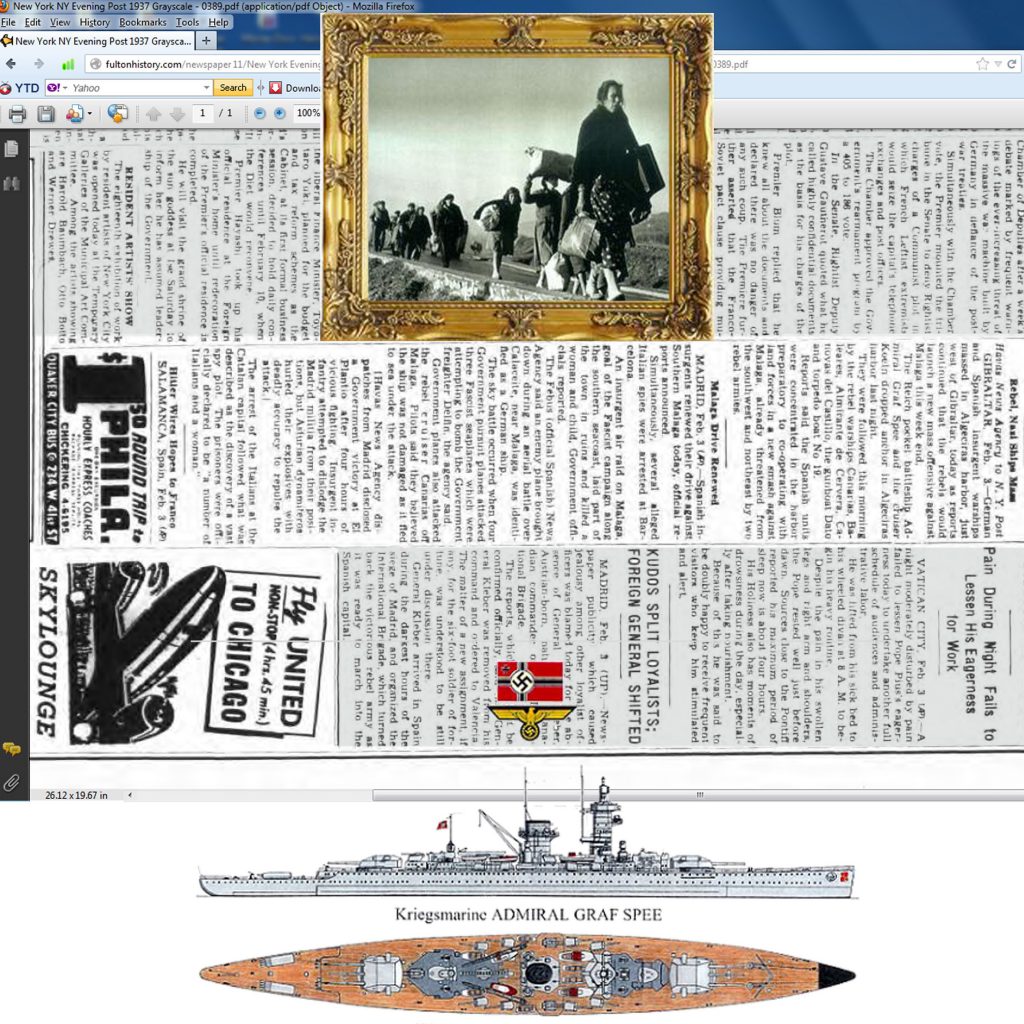This screenshot has height=1024, width=1024.
Task: Click the horizontal scrollbar left arrow
Action: [130, 795]
